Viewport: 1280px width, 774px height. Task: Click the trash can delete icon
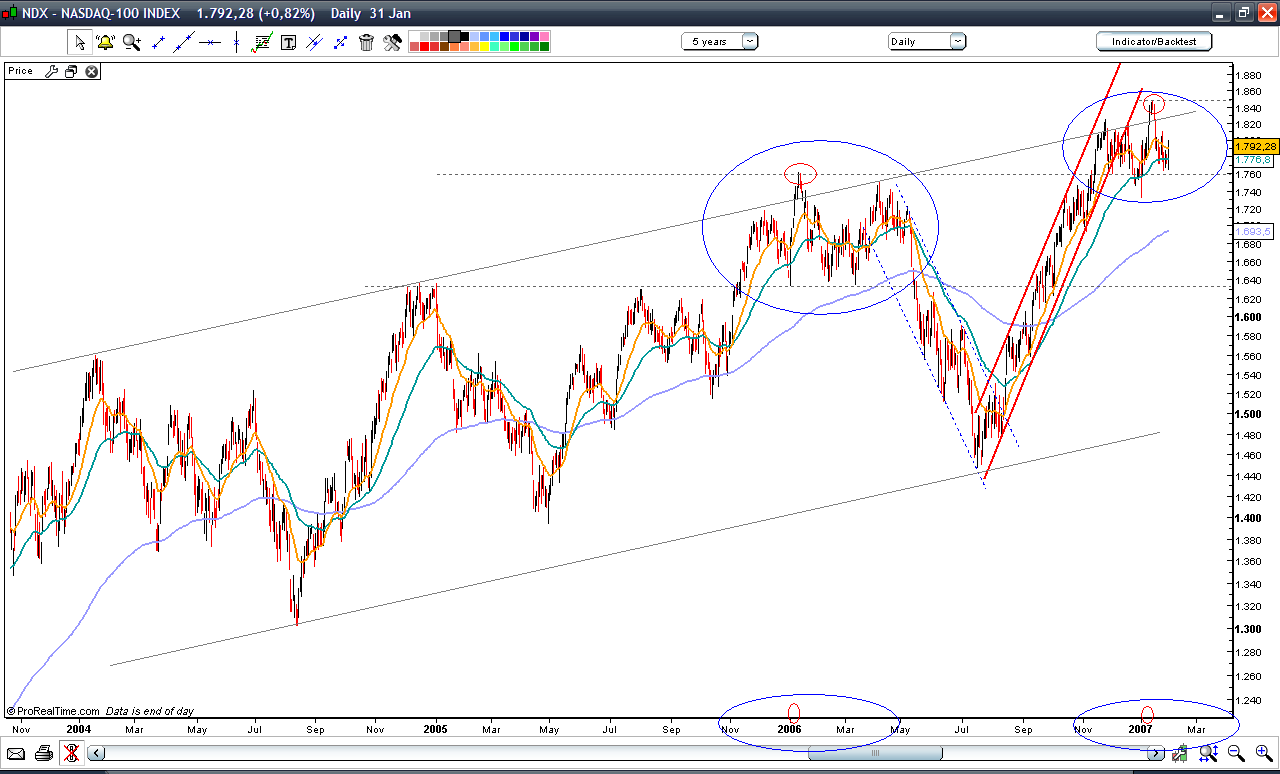(x=366, y=42)
